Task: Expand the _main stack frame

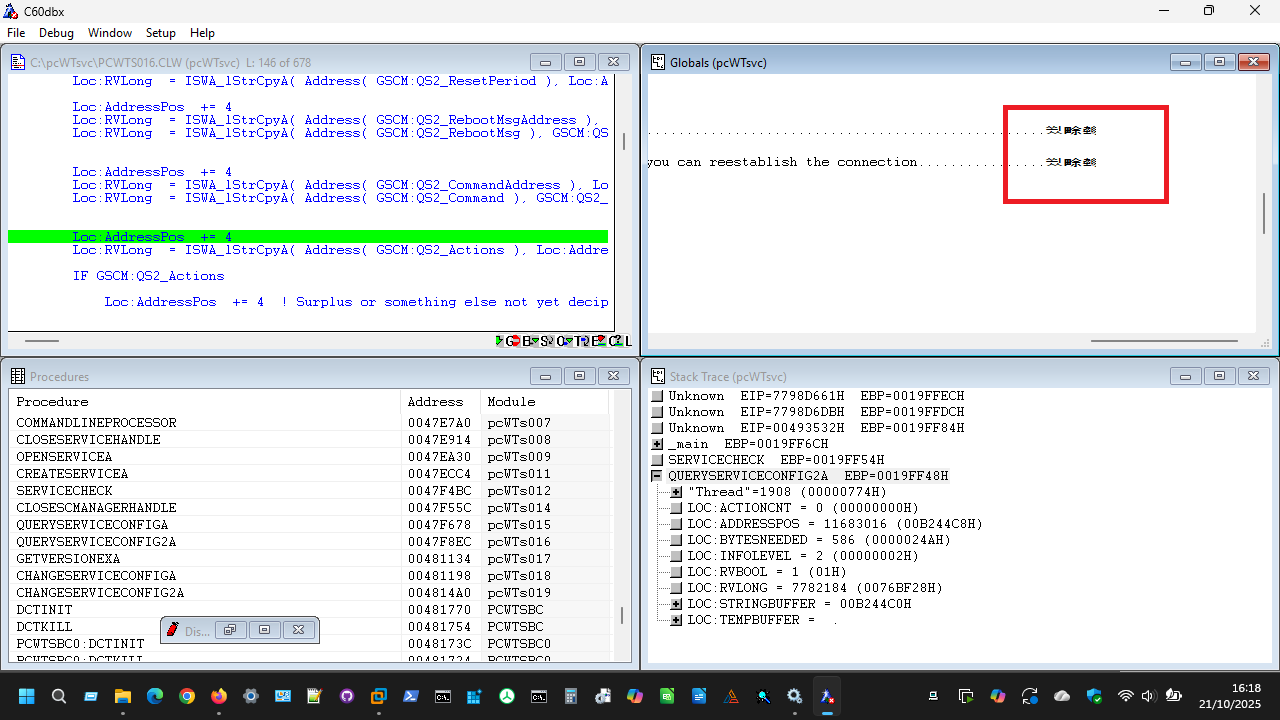Action: 657,444
